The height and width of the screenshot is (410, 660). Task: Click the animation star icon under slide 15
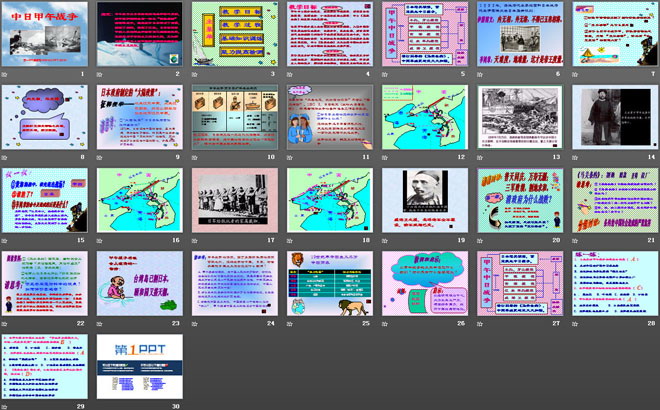[x=5, y=241]
